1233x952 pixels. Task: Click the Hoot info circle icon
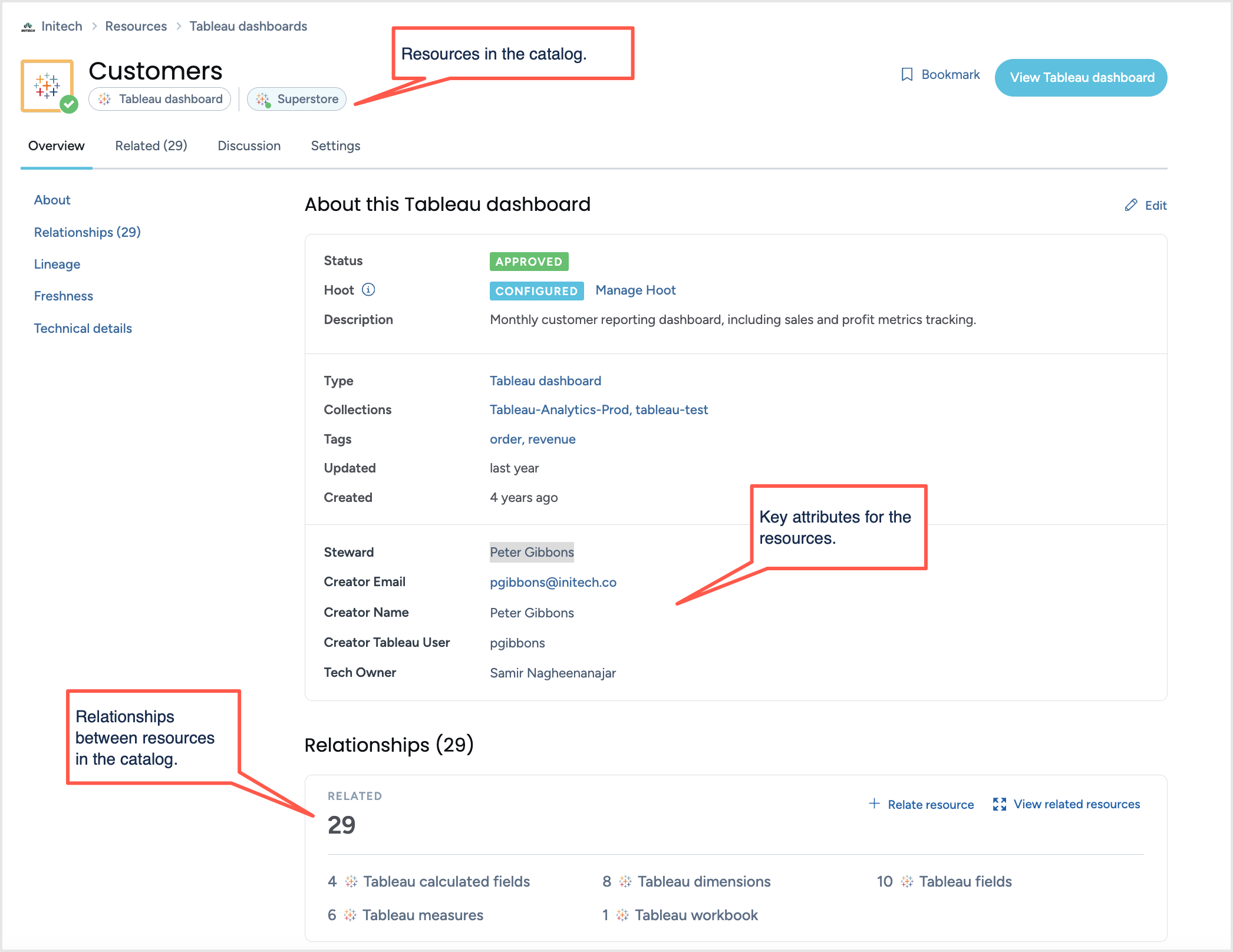[368, 289]
